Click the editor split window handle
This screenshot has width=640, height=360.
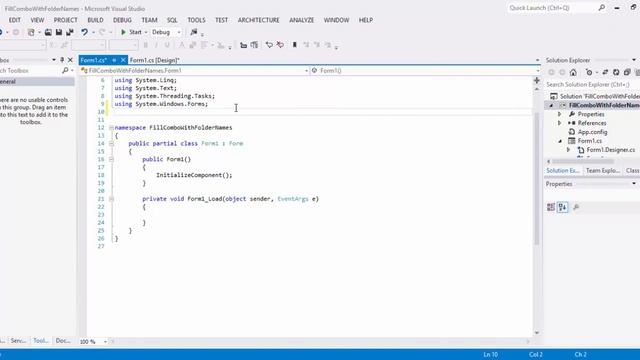(x=537, y=80)
